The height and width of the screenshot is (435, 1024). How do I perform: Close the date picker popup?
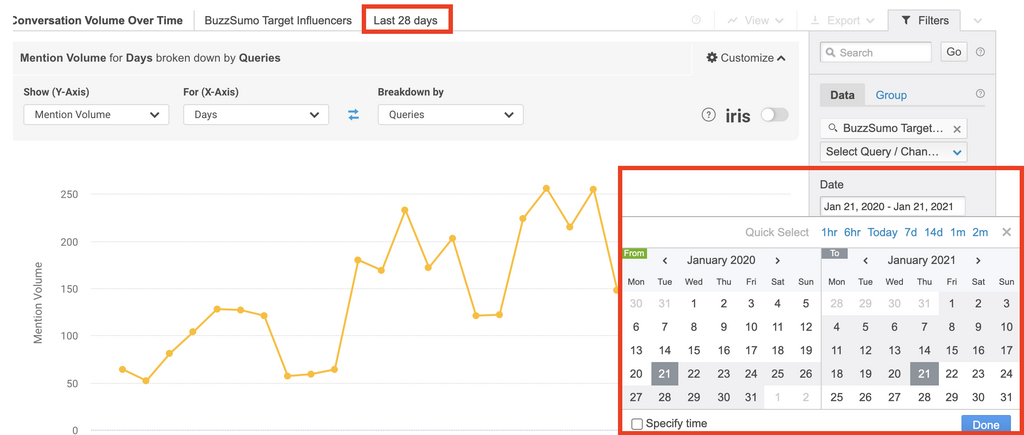(x=1006, y=232)
